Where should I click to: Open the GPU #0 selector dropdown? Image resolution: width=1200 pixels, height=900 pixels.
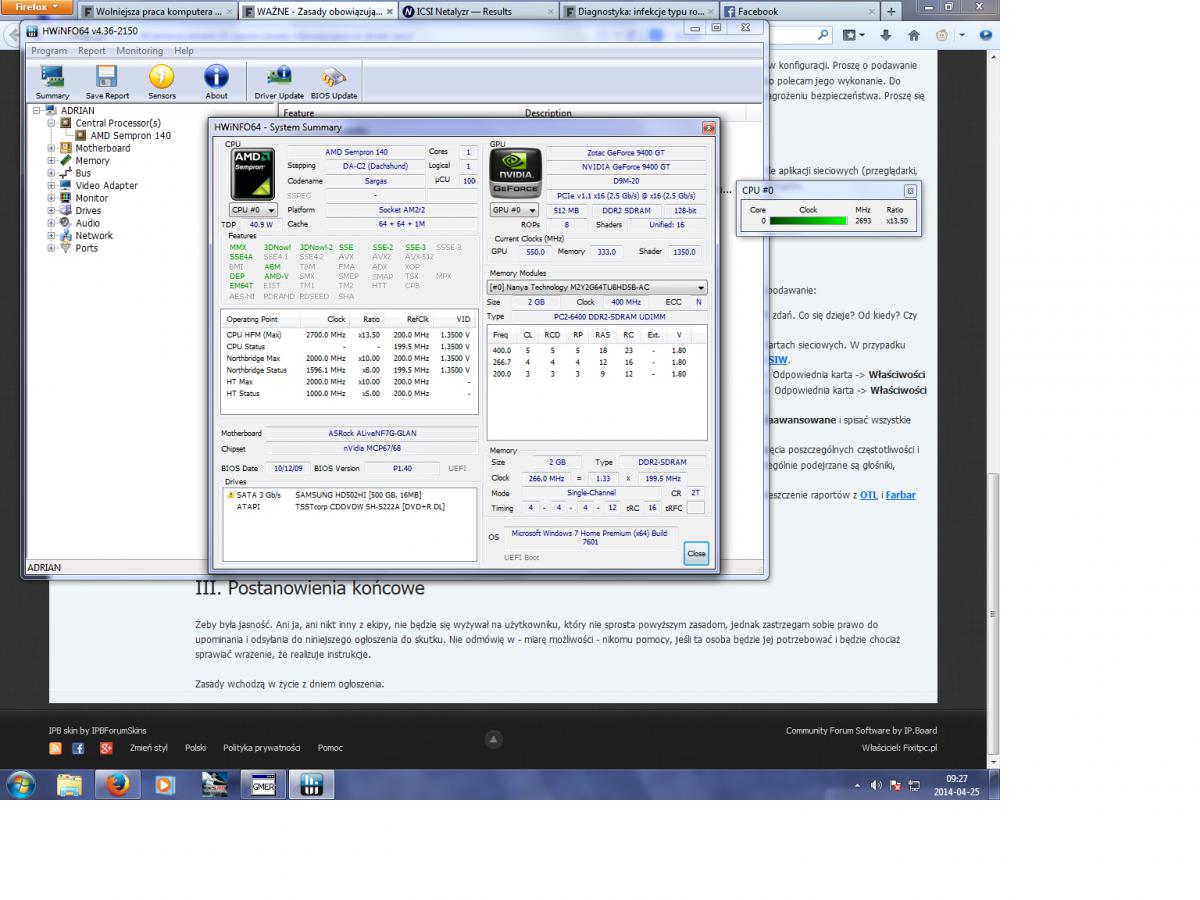514,210
